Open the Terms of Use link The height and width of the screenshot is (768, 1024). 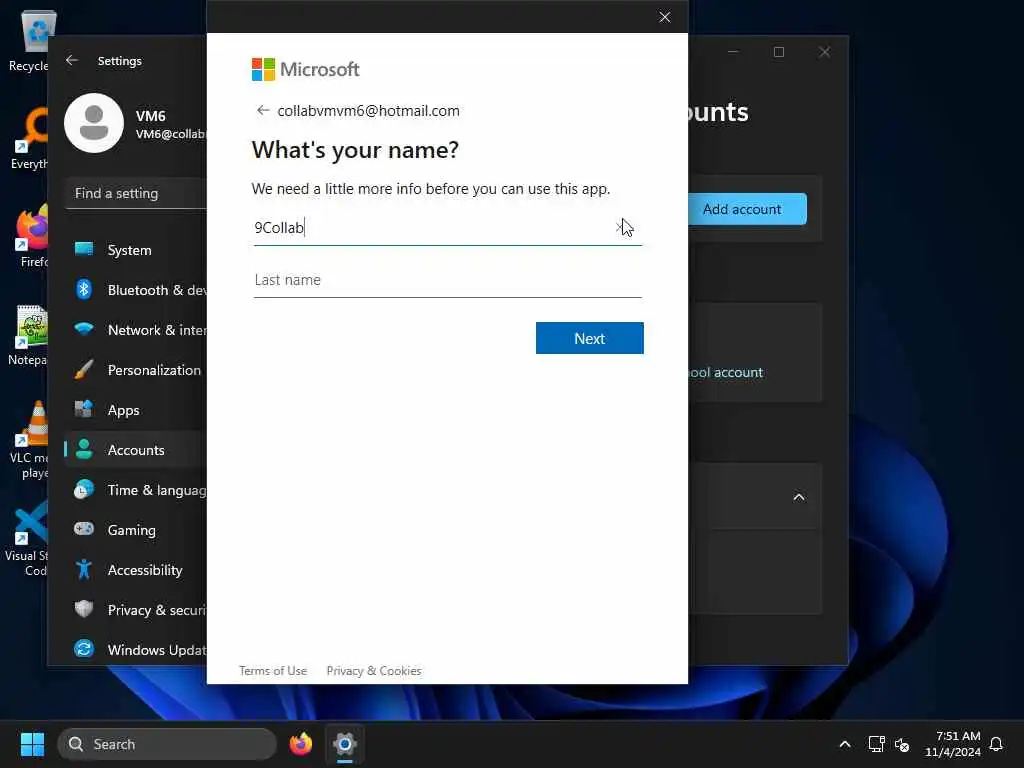pos(272,671)
